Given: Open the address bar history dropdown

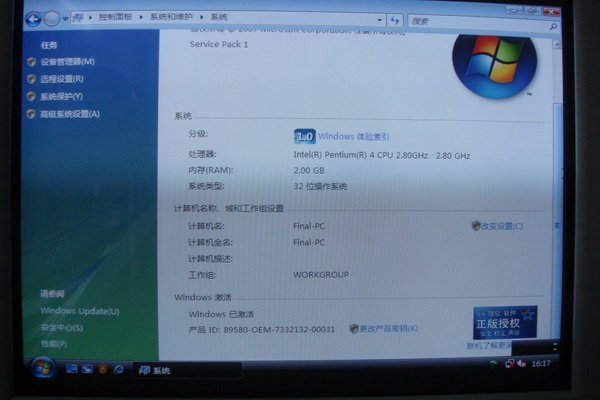Looking at the screenshot, I should (379, 20).
